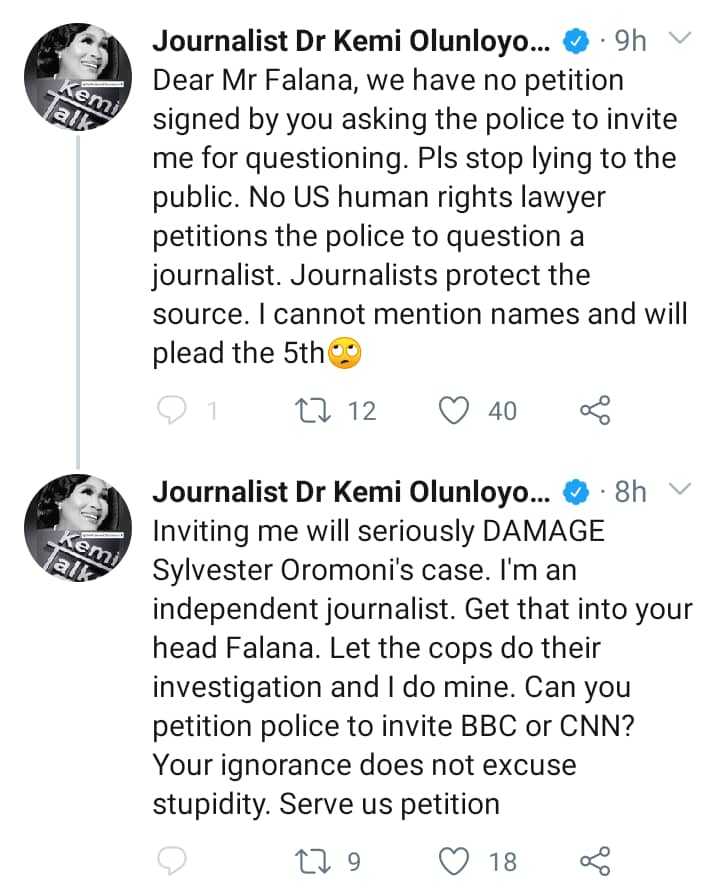The height and width of the screenshot is (891, 720).
Task: Share the second tweet about Sylvester Oromoni
Action: [595, 860]
